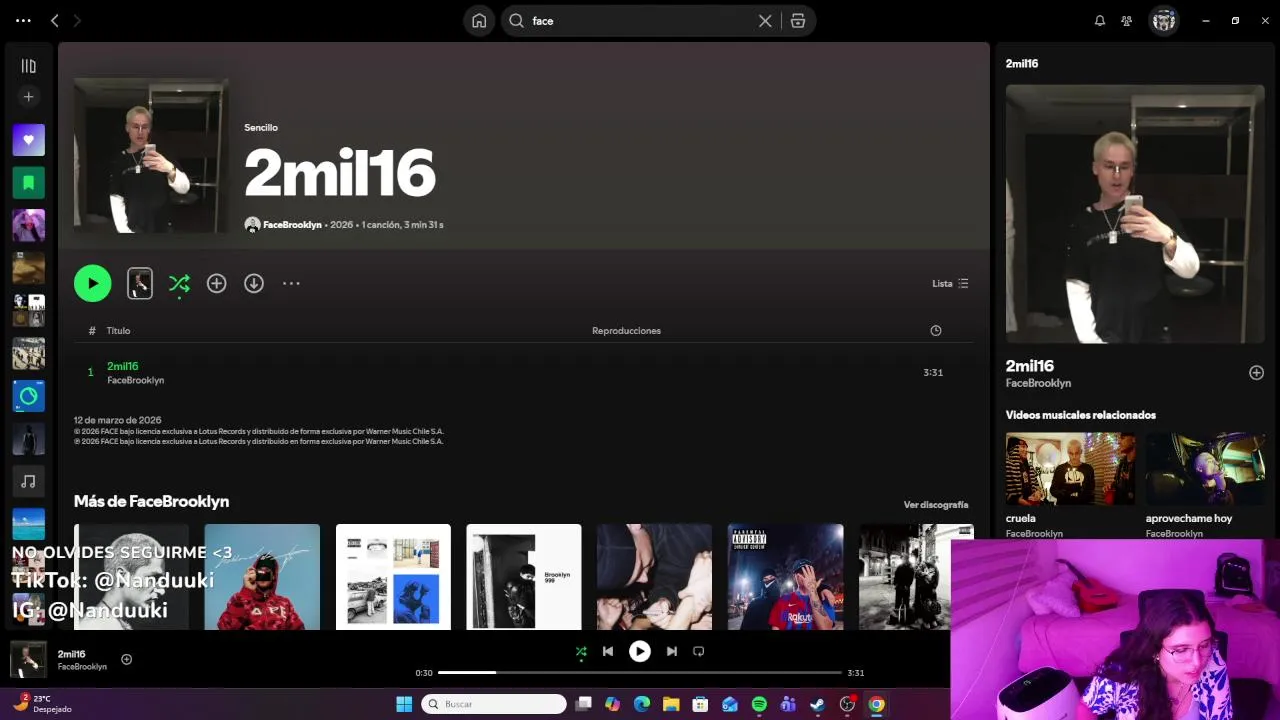The image size is (1280, 720).
Task: Open the Windows Start menu
Action: click(404, 704)
